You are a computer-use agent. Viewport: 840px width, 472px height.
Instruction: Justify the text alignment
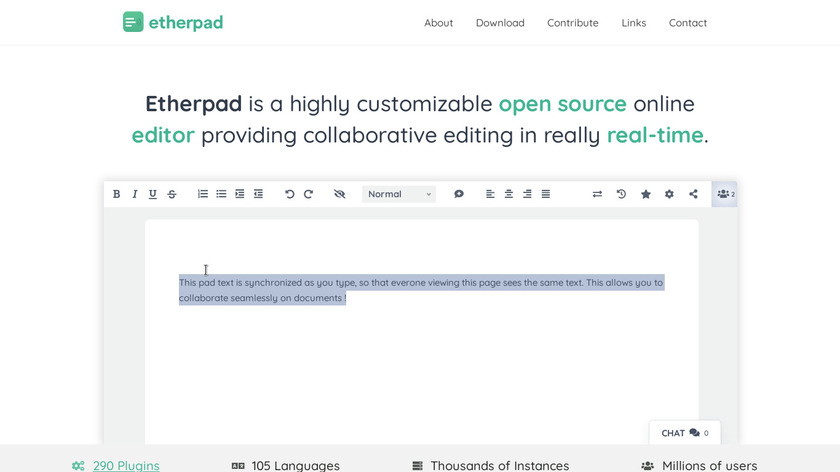point(545,194)
